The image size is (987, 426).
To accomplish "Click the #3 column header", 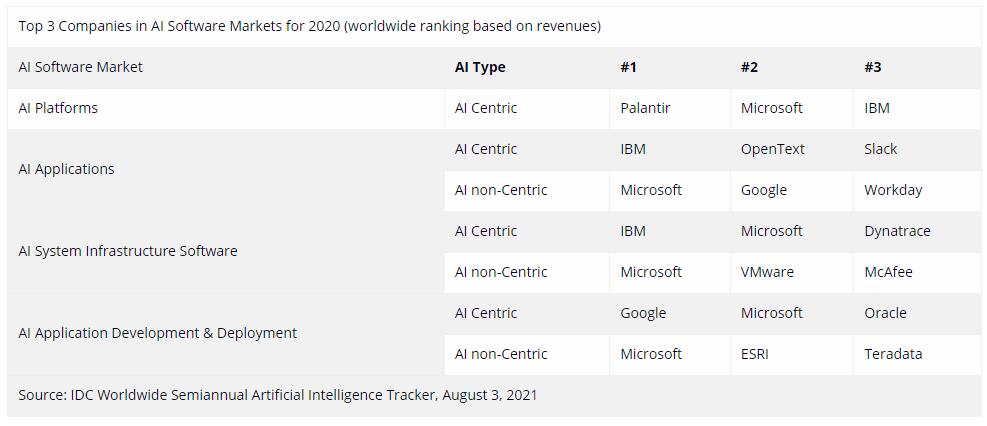I will (x=873, y=67).
